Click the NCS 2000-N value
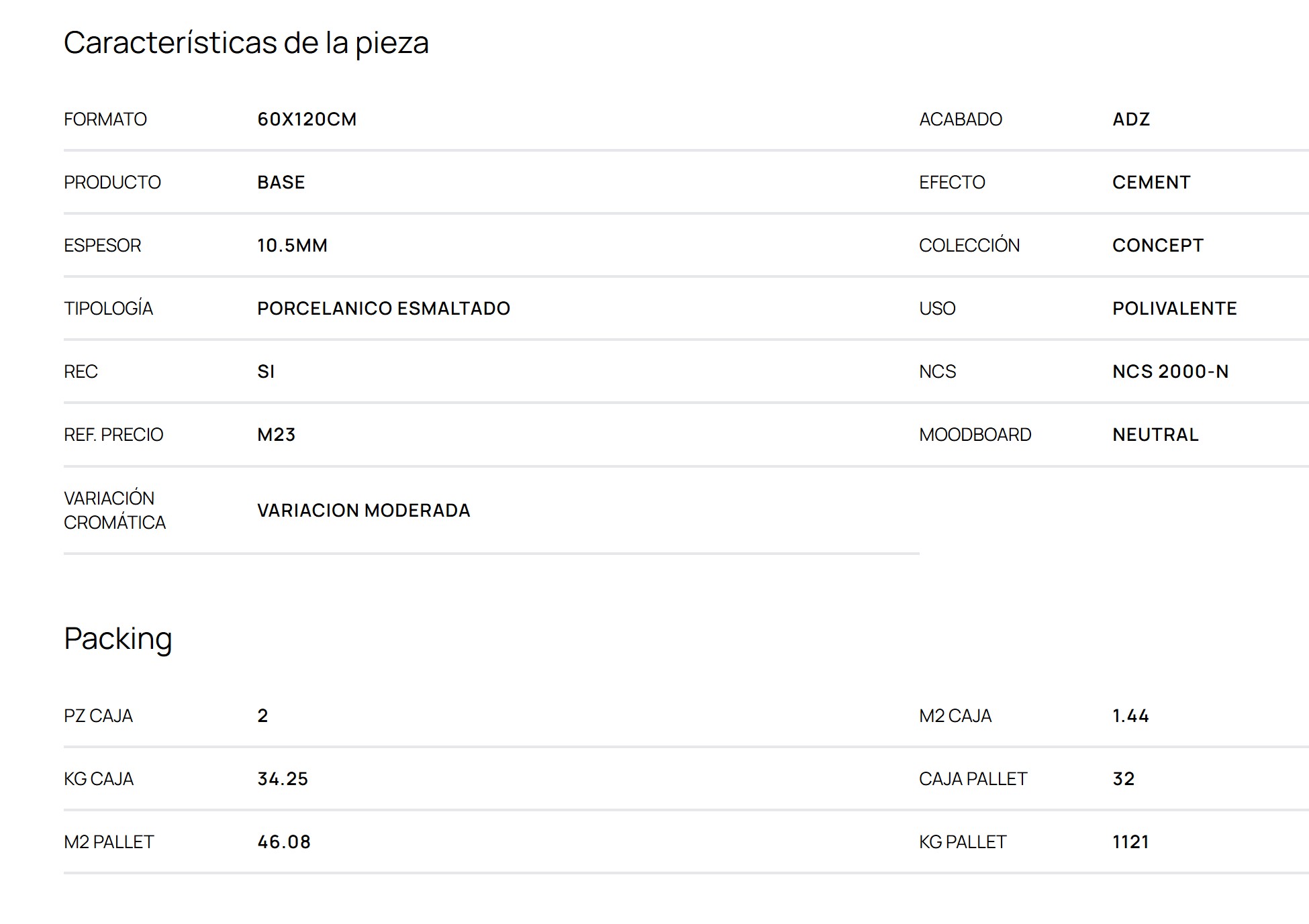Image resolution: width=1309 pixels, height=924 pixels. point(1170,372)
